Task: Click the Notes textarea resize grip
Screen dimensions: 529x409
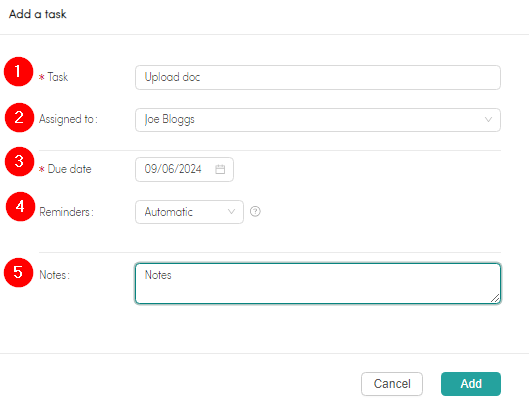Action: tap(495, 298)
